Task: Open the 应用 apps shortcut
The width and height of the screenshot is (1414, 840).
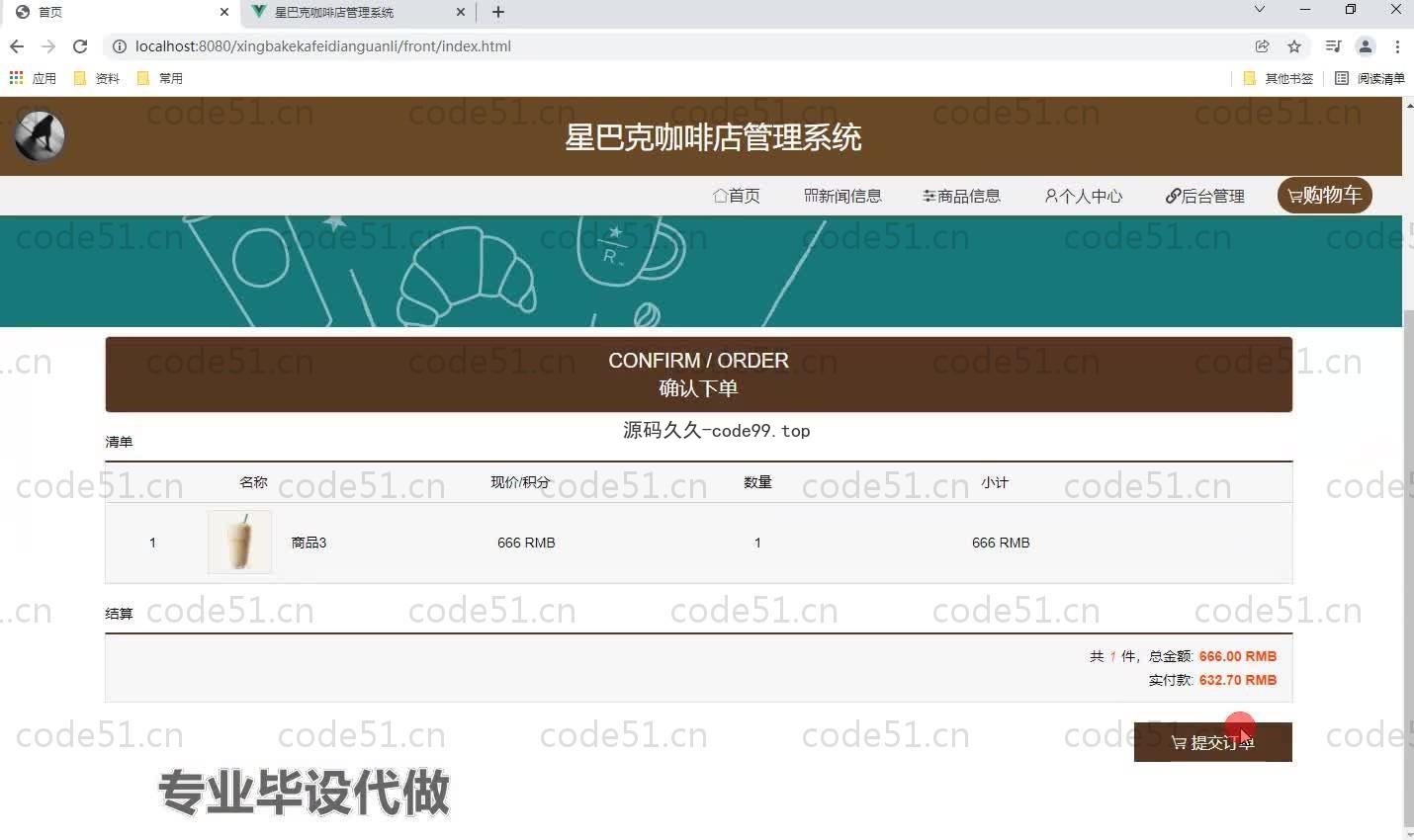Action: click(x=33, y=78)
